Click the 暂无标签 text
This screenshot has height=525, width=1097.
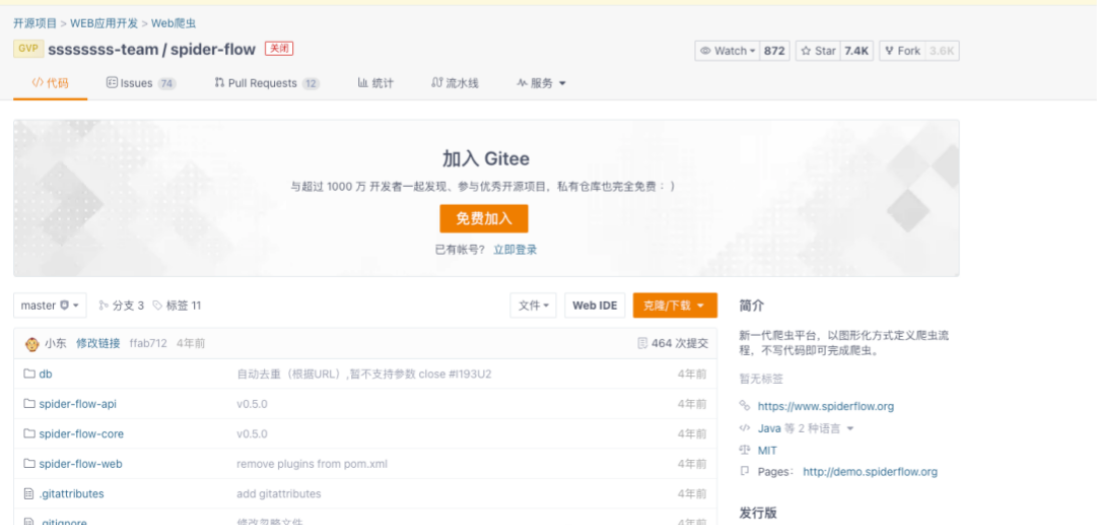coord(761,379)
